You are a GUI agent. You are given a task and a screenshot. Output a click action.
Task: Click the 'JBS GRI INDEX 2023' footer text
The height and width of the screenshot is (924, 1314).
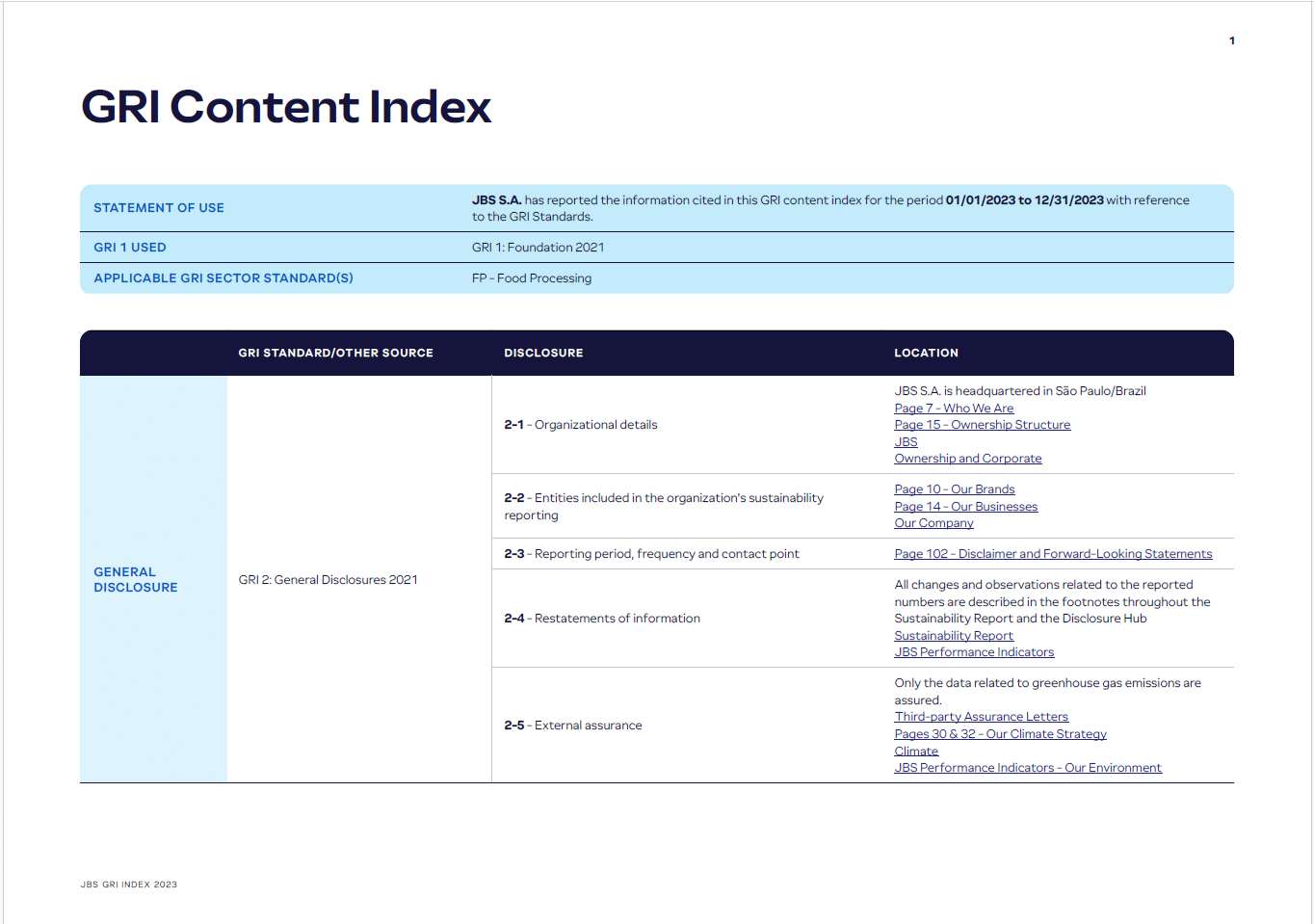click(129, 884)
